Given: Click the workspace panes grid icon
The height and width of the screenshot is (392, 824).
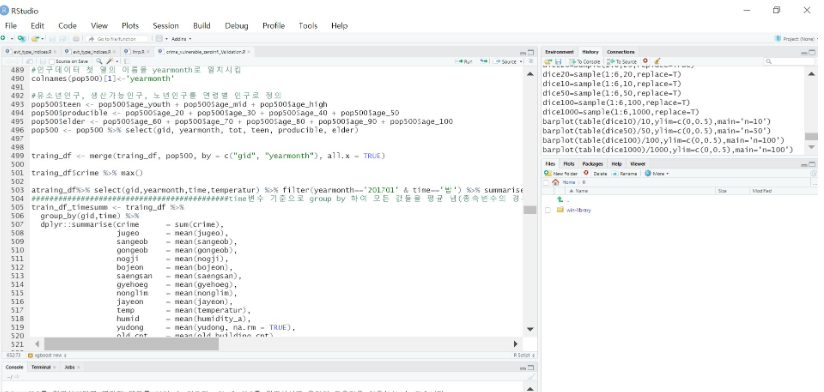Looking at the screenshot, I should (x=159, y=38).
